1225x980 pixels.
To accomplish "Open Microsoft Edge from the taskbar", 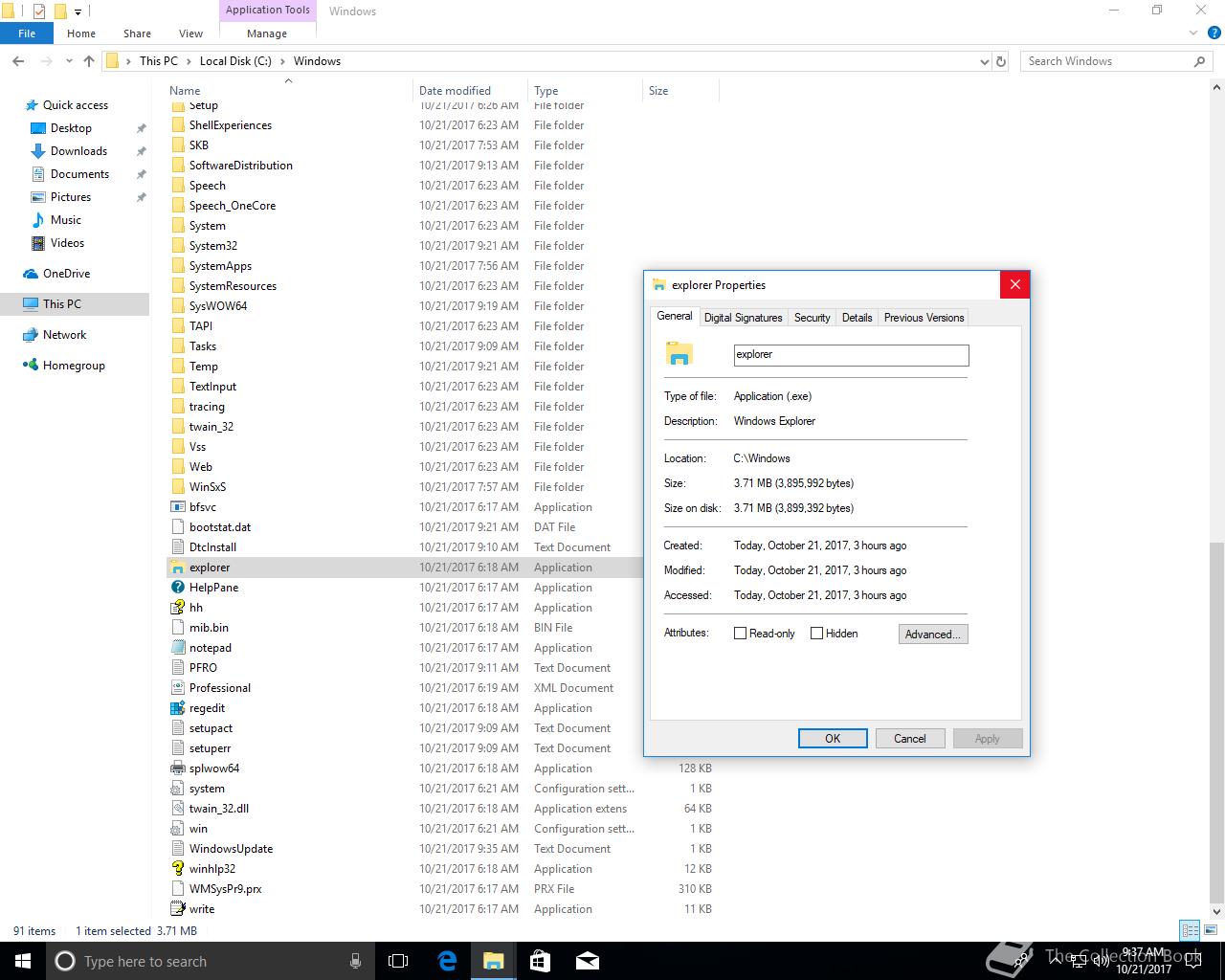I will click(446, 961).
